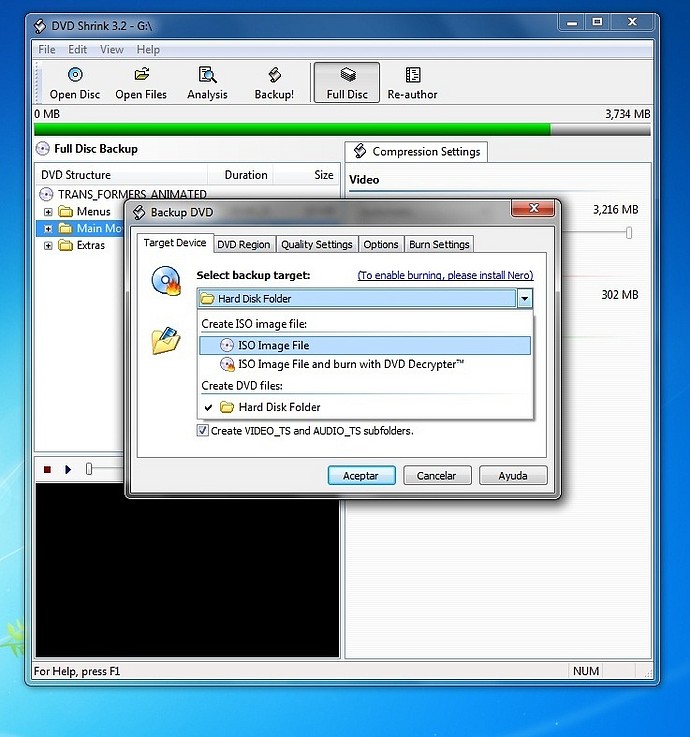Viewport: 690px width, 737px height.
Task: Click the DVD Structure column header
Action: [121, 175]
